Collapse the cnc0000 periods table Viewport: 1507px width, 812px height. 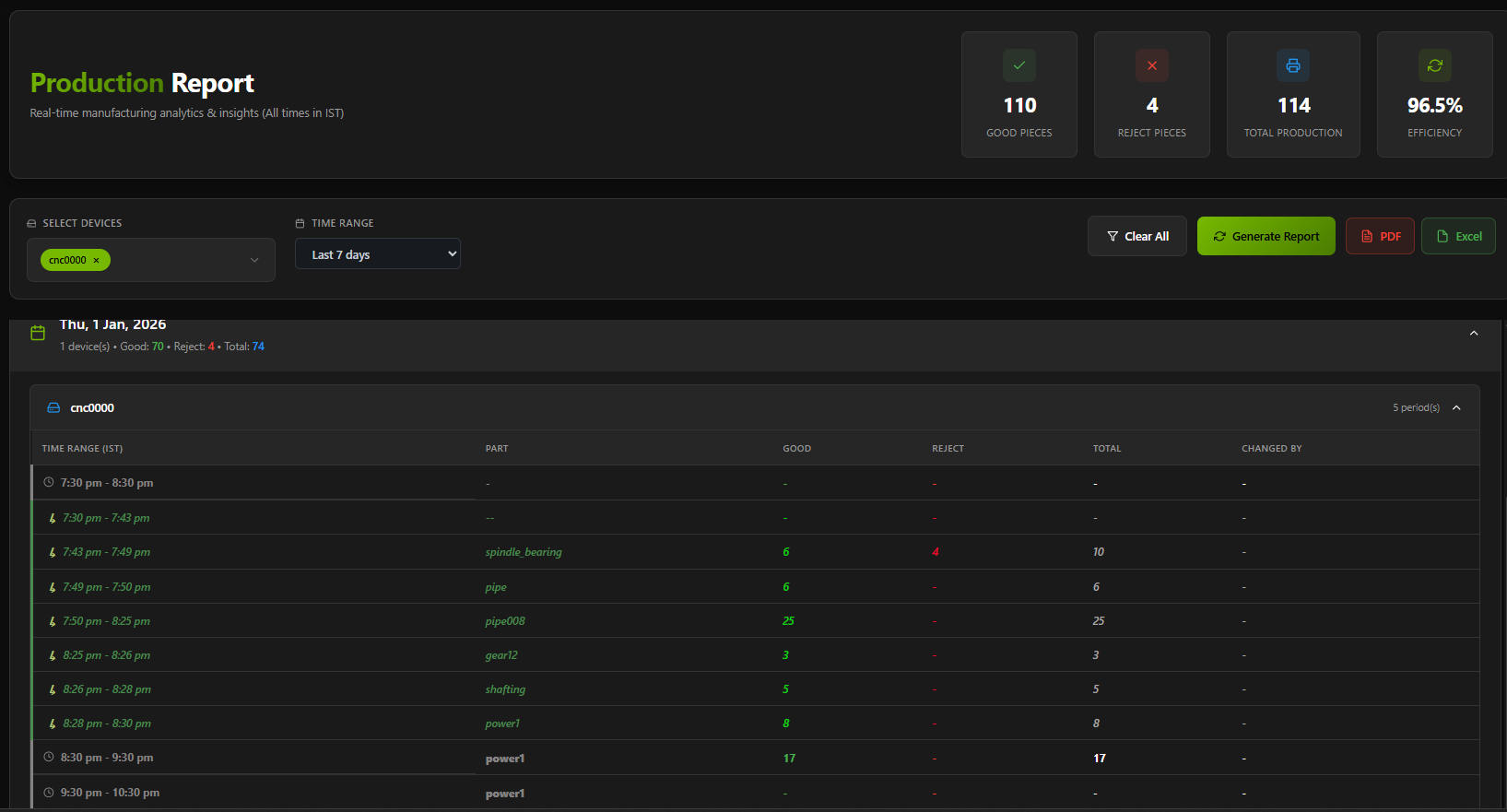pyautogui.click(x=1456, y=407)
